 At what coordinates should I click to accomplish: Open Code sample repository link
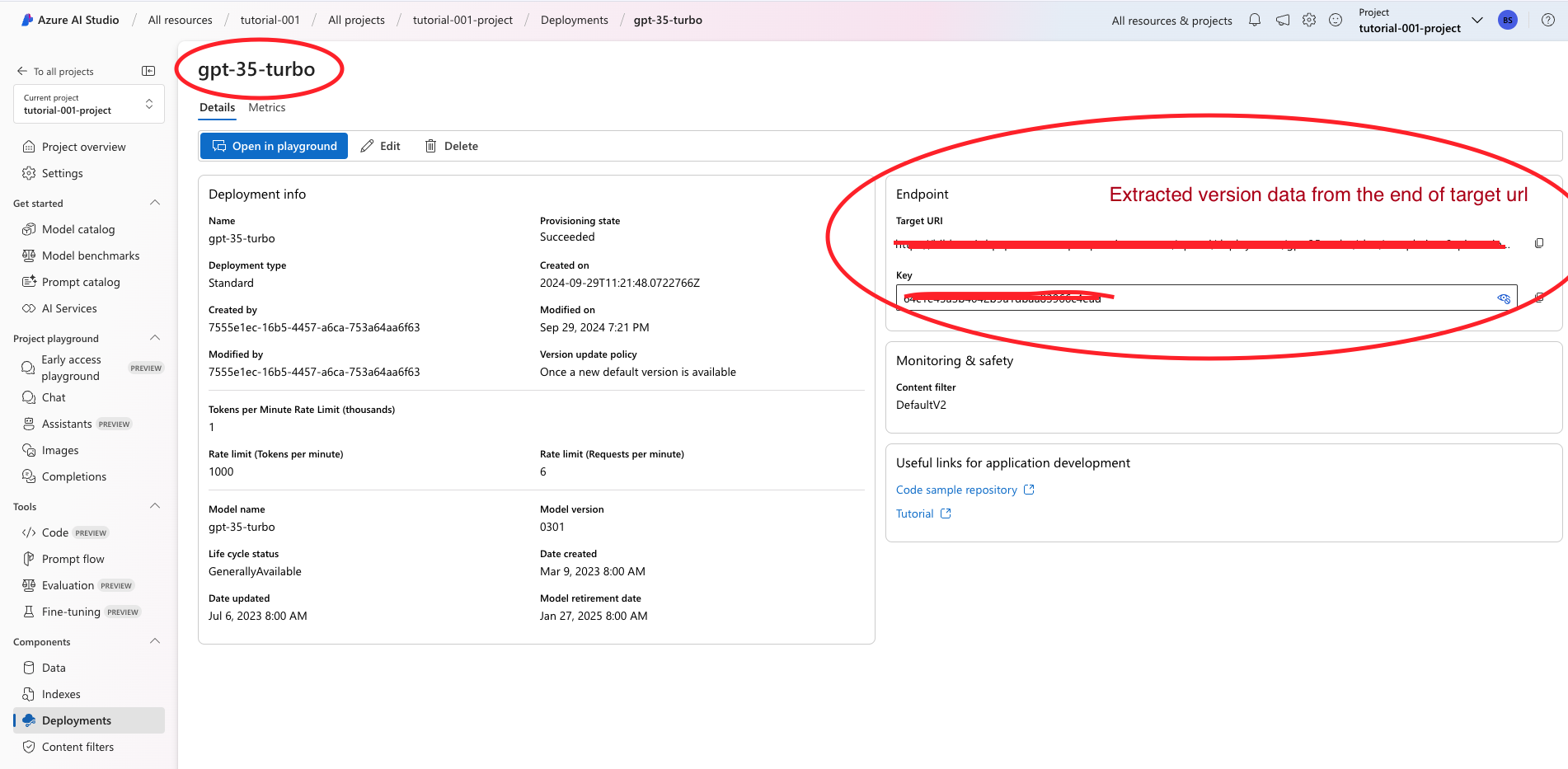(965, 490)
